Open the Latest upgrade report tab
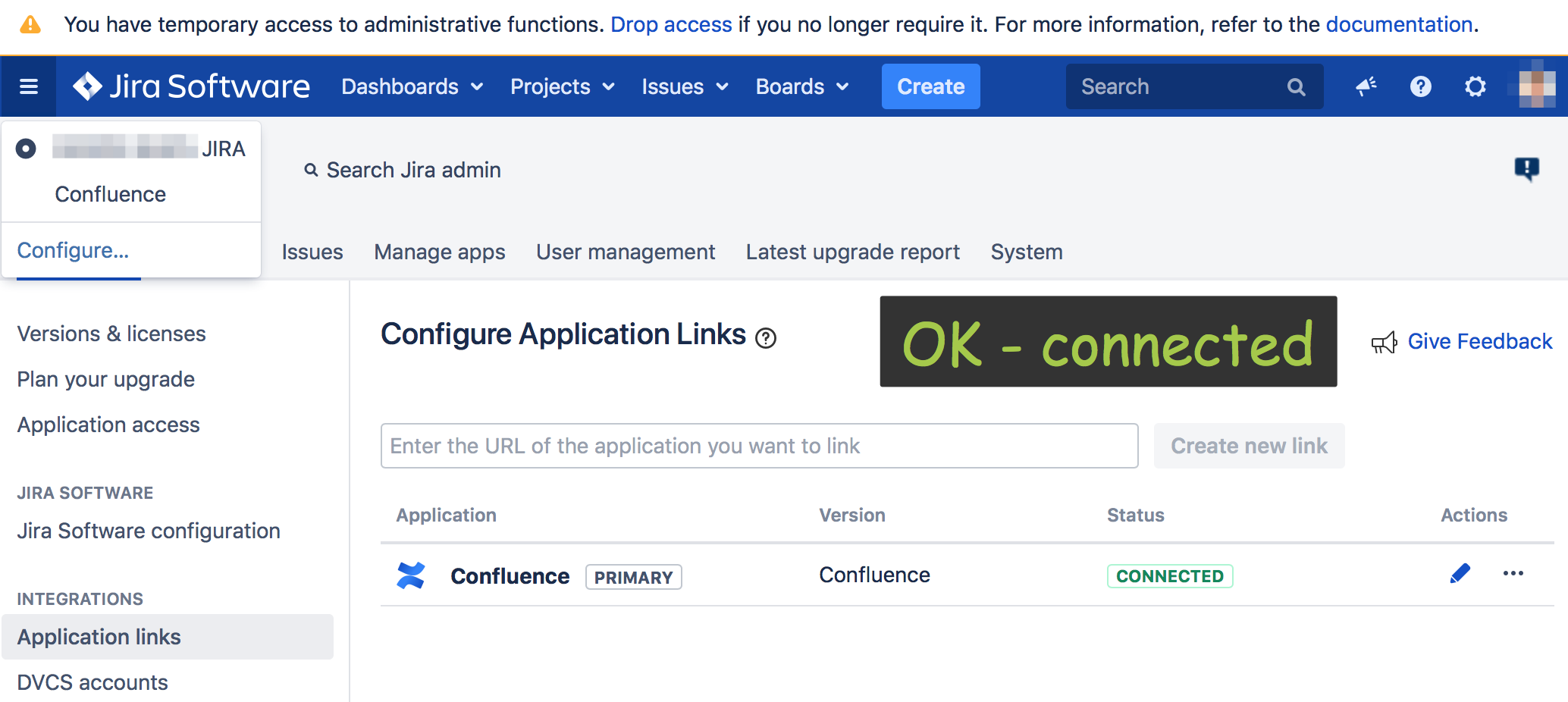 [x=853, y=252]
